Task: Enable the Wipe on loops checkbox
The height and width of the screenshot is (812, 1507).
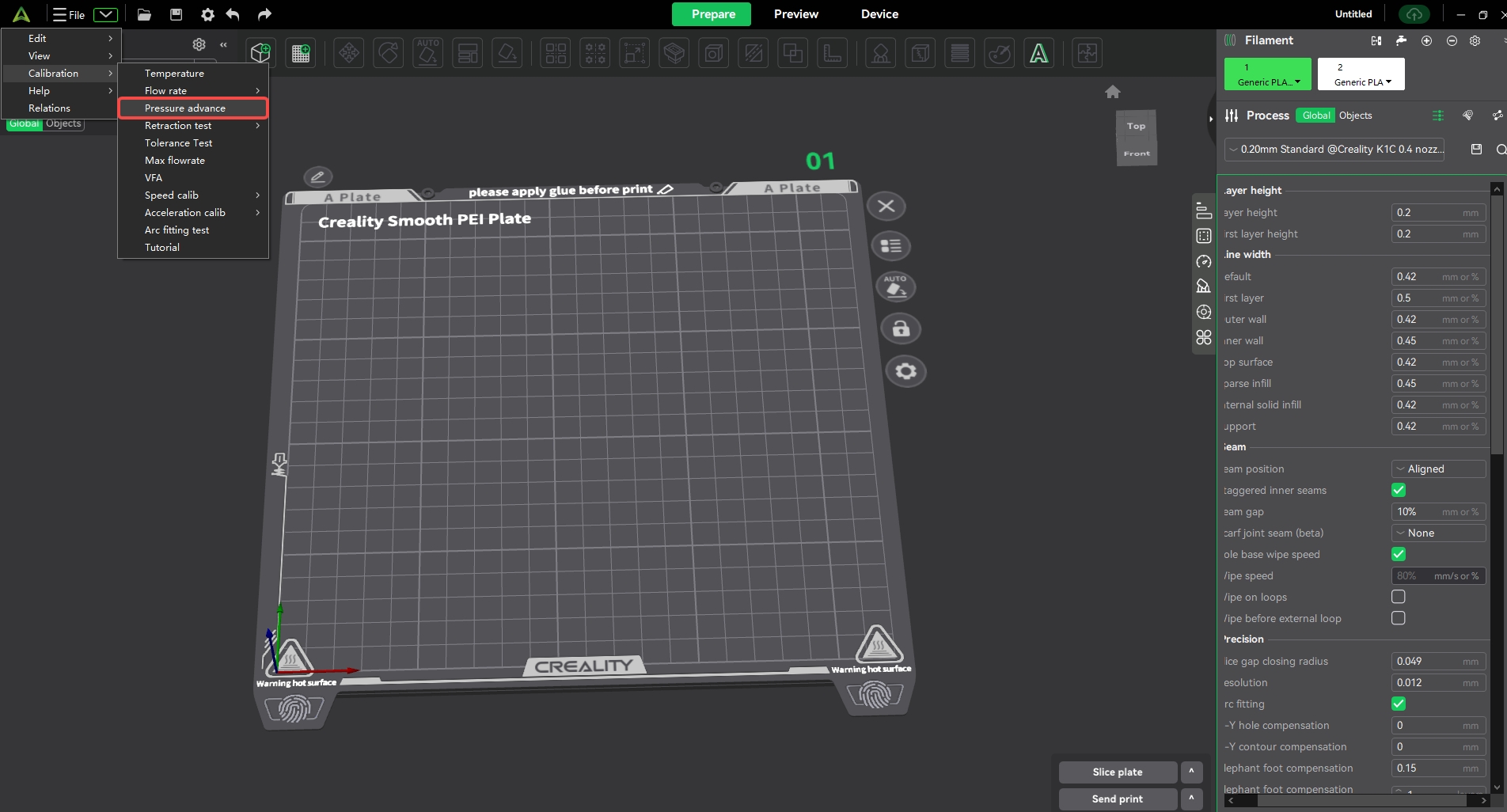Action: [x=1399, y=598]
